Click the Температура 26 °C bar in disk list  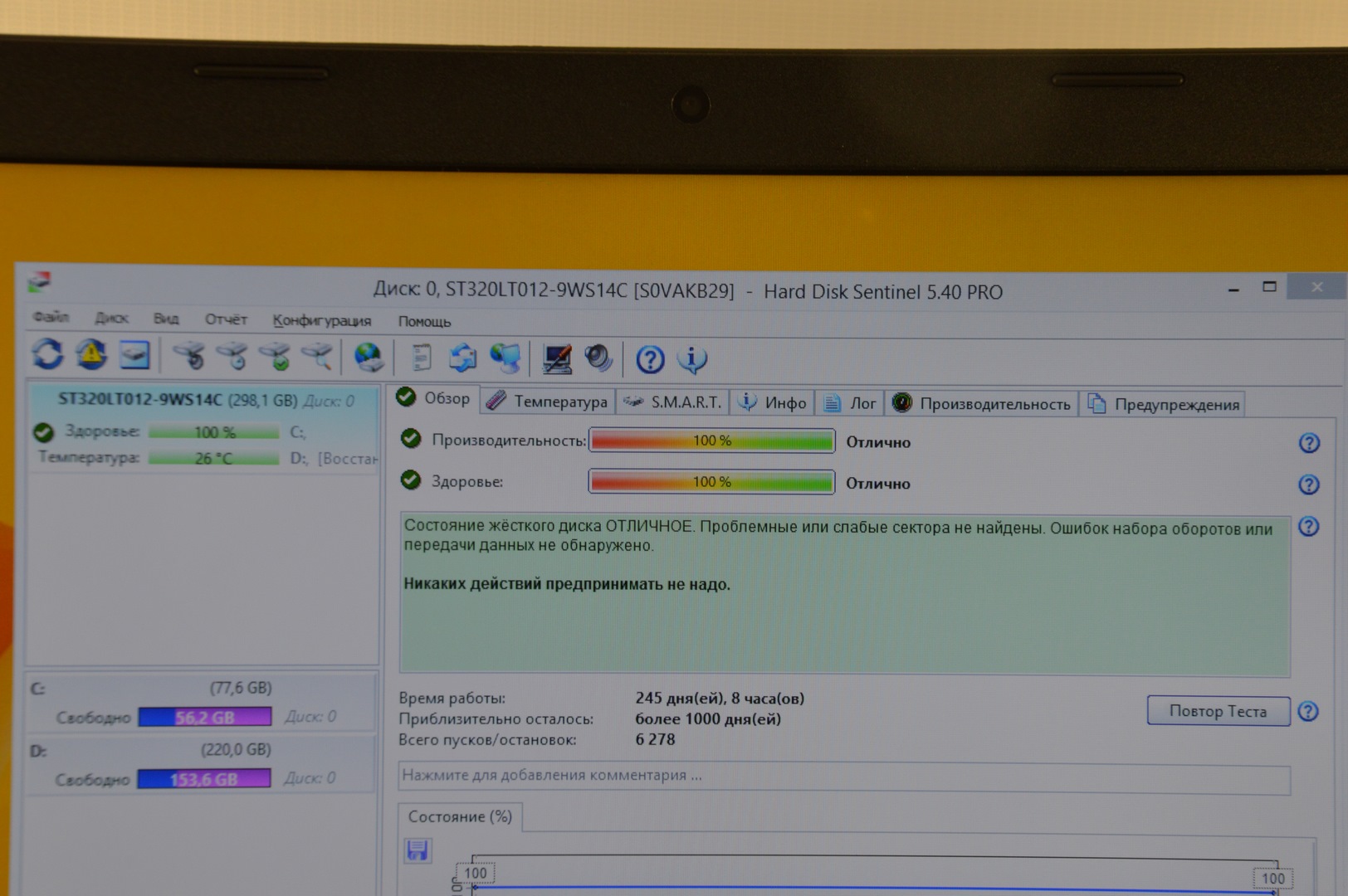point(214,458)
